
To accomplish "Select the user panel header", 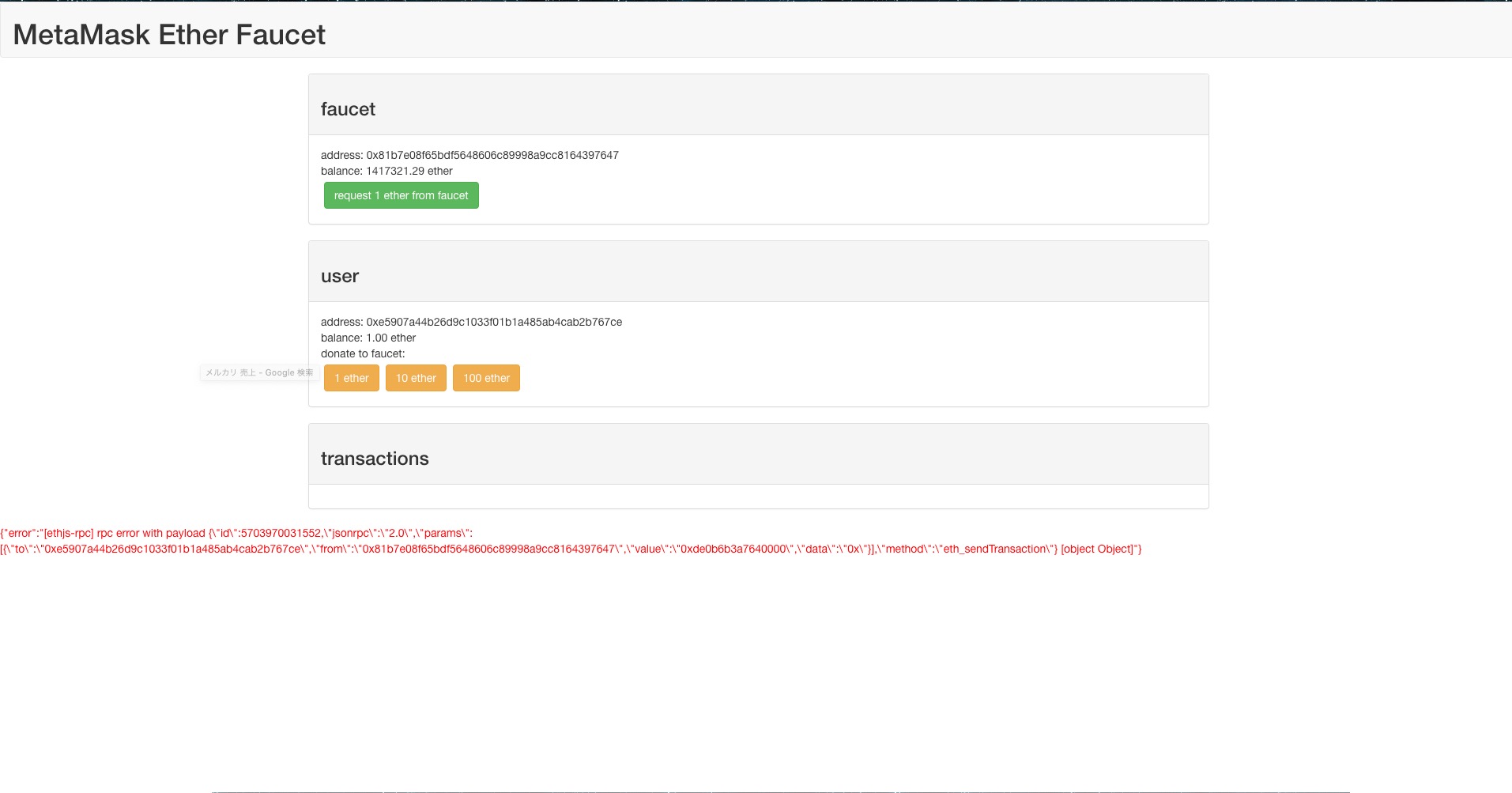I will [340, 276].
